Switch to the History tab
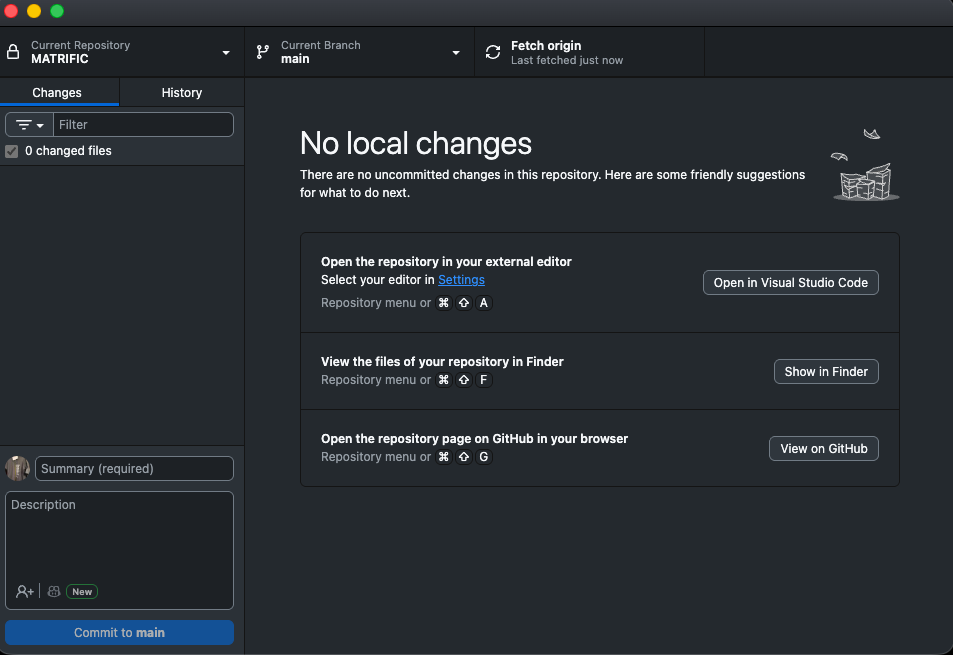Viewport: 953px width, 655px height. point(181,93)
